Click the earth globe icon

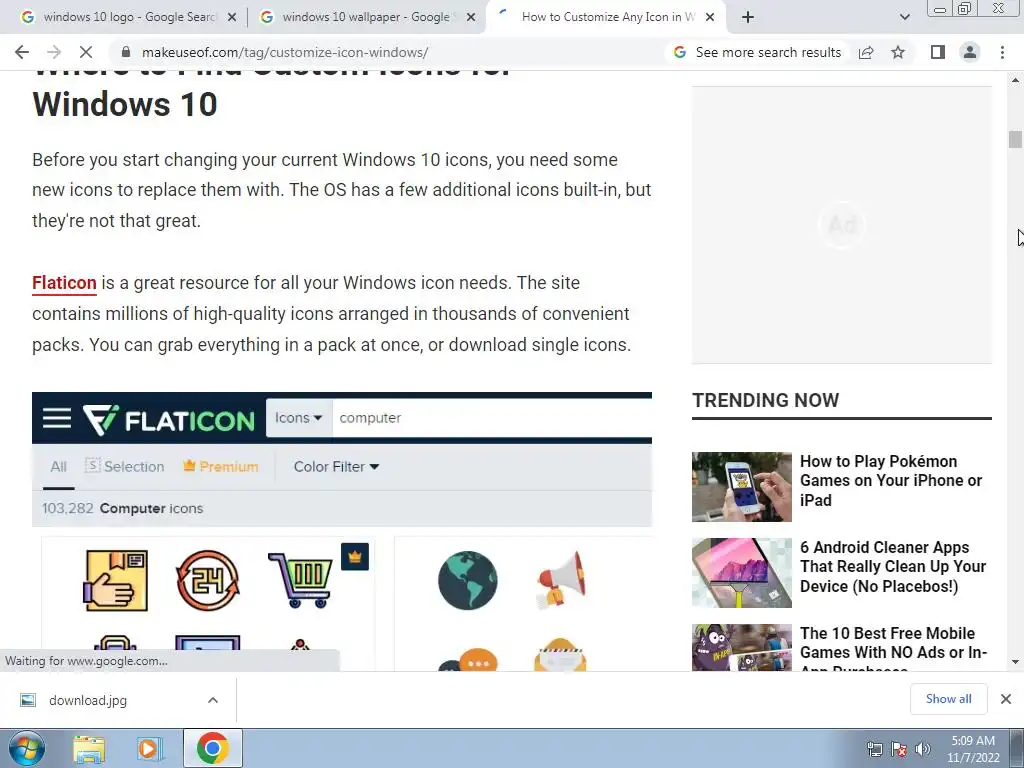468,581
